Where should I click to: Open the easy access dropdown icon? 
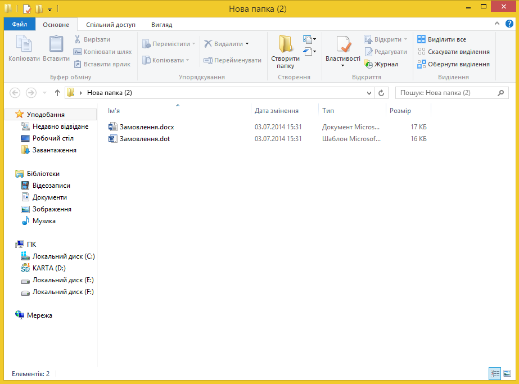click(309, 51)
